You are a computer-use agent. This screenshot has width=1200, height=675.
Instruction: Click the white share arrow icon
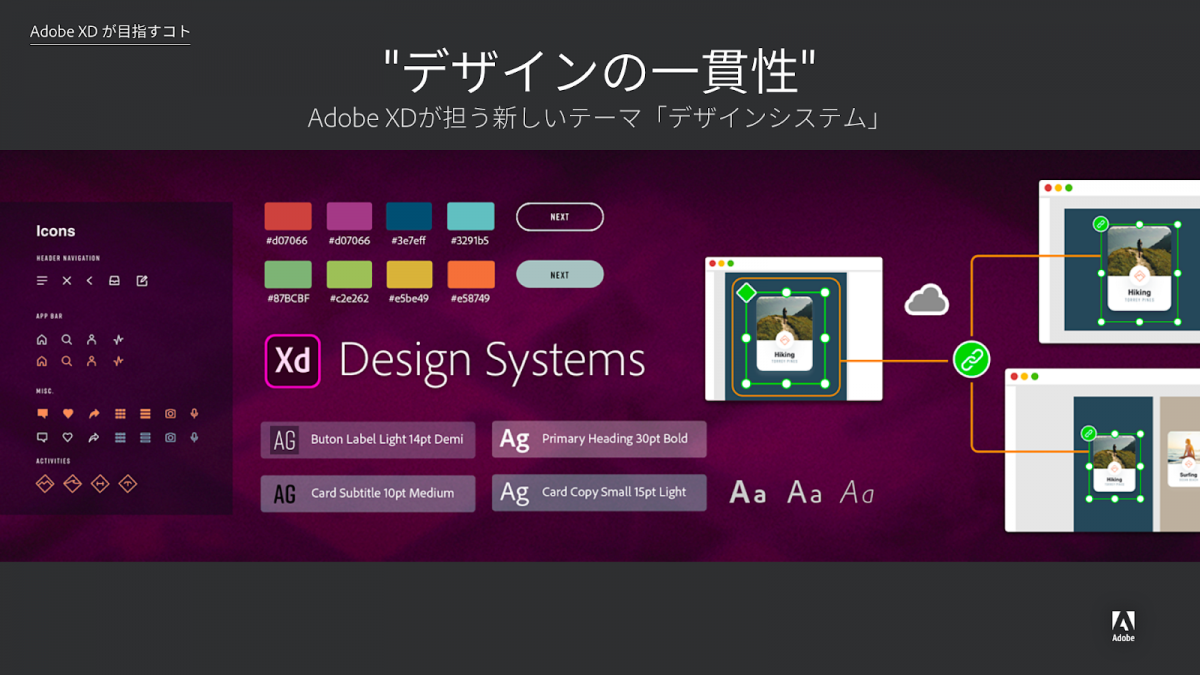[x=94, y=437]
